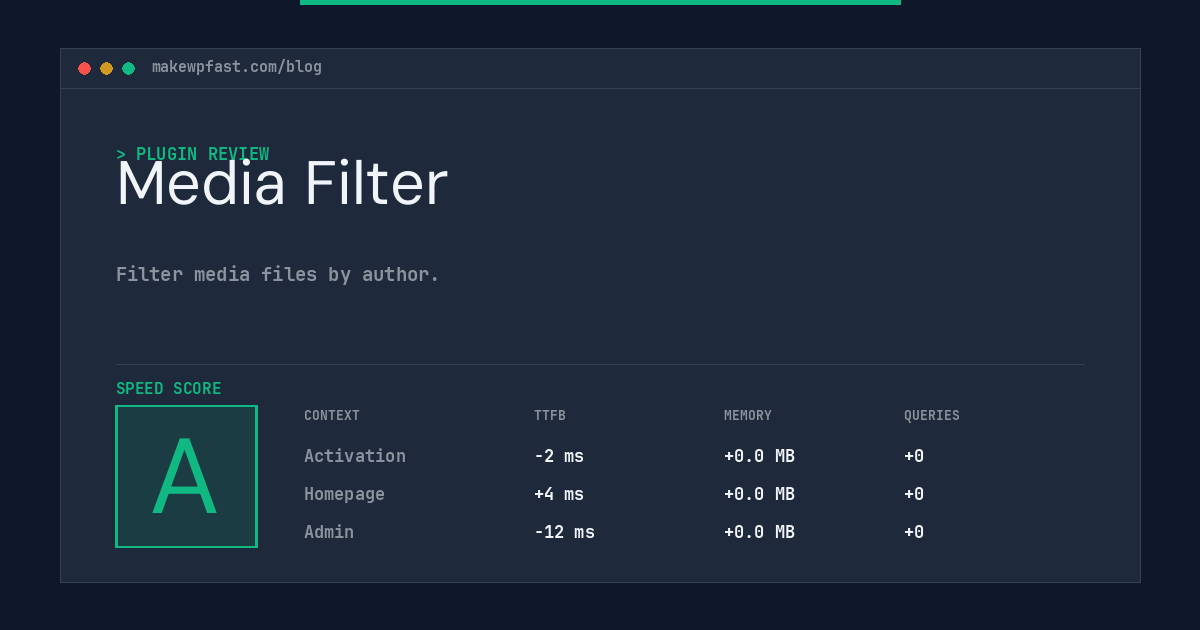
Task: Select the Admin row label
Action: point(329,532)
